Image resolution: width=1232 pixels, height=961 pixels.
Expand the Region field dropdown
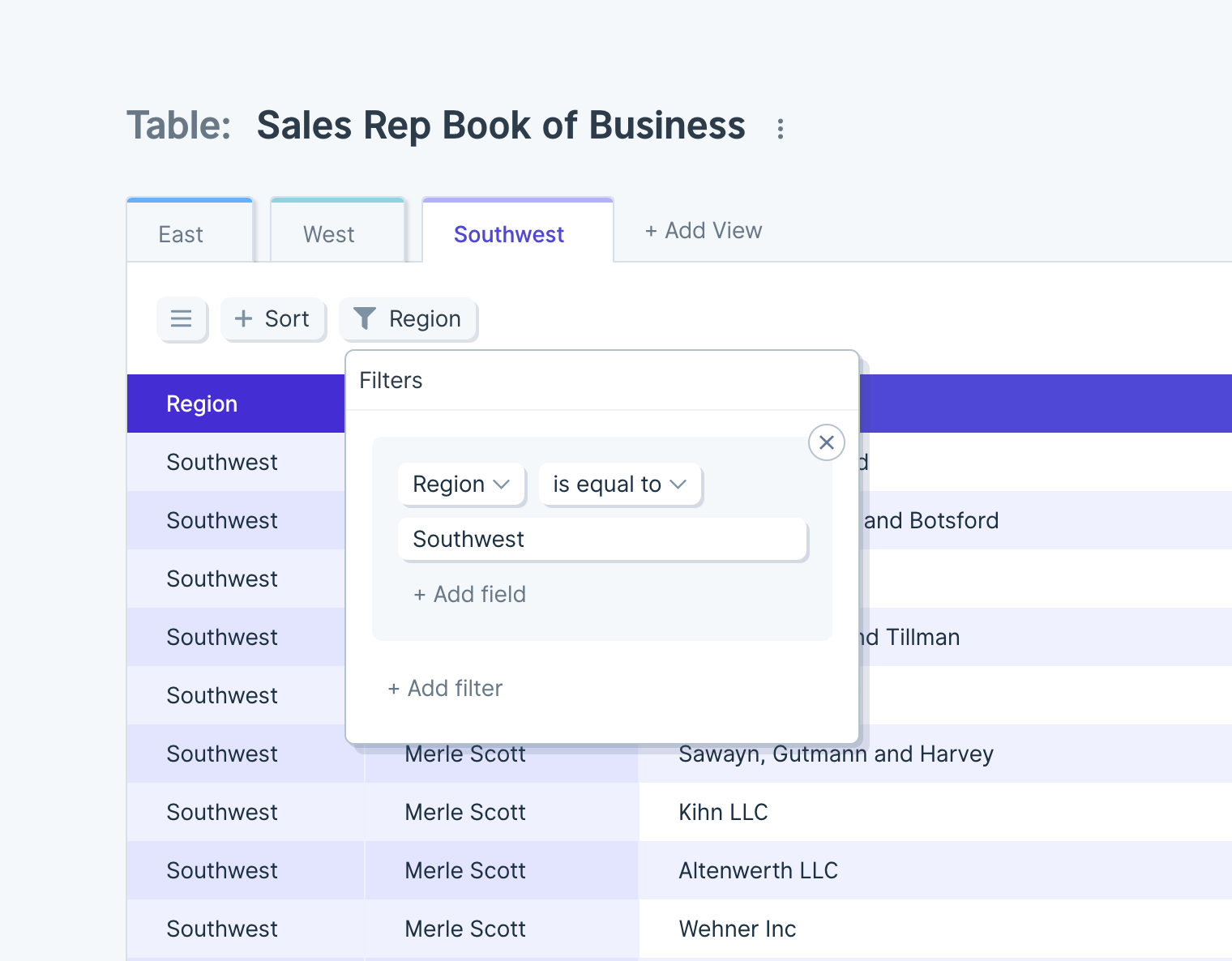coord(460,485)
